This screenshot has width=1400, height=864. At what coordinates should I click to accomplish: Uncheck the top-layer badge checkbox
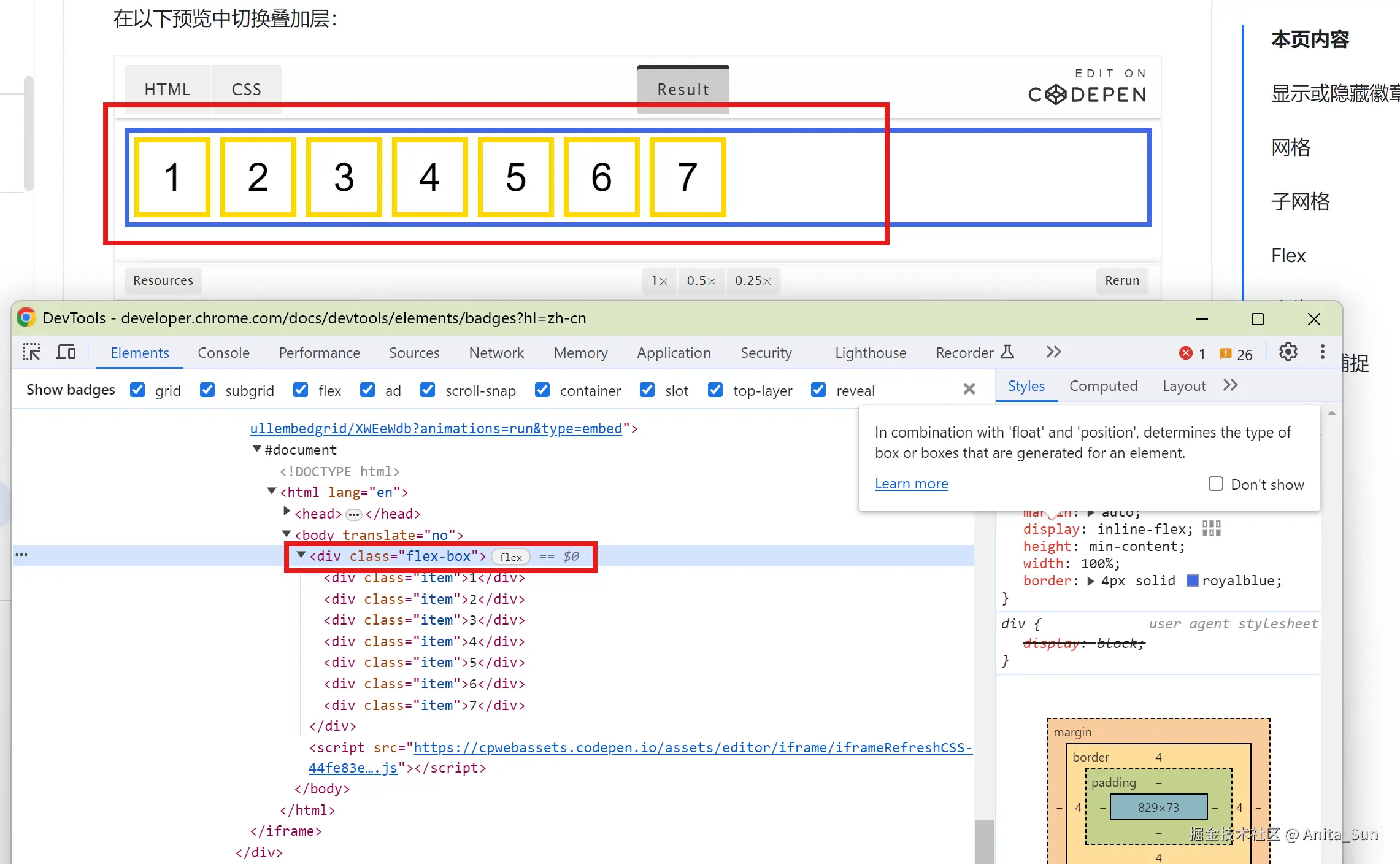coord(715,390)
